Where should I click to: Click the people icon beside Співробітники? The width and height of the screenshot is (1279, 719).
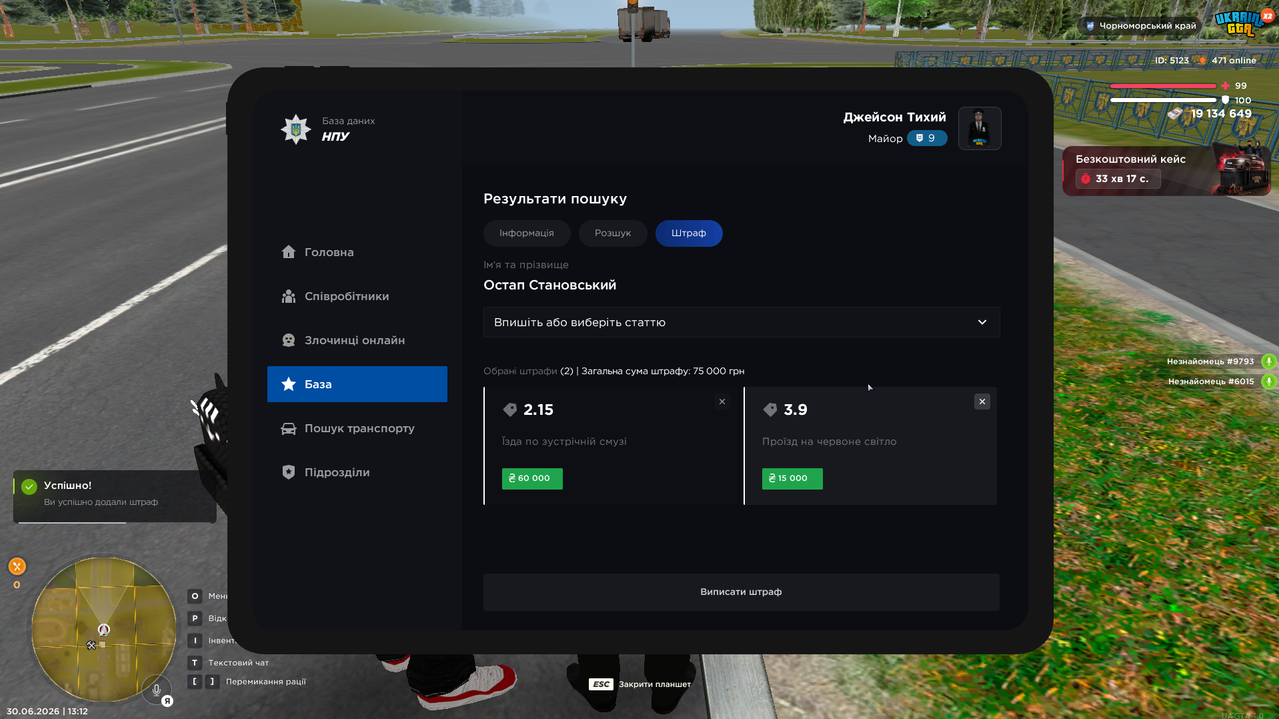coord(288,296)
